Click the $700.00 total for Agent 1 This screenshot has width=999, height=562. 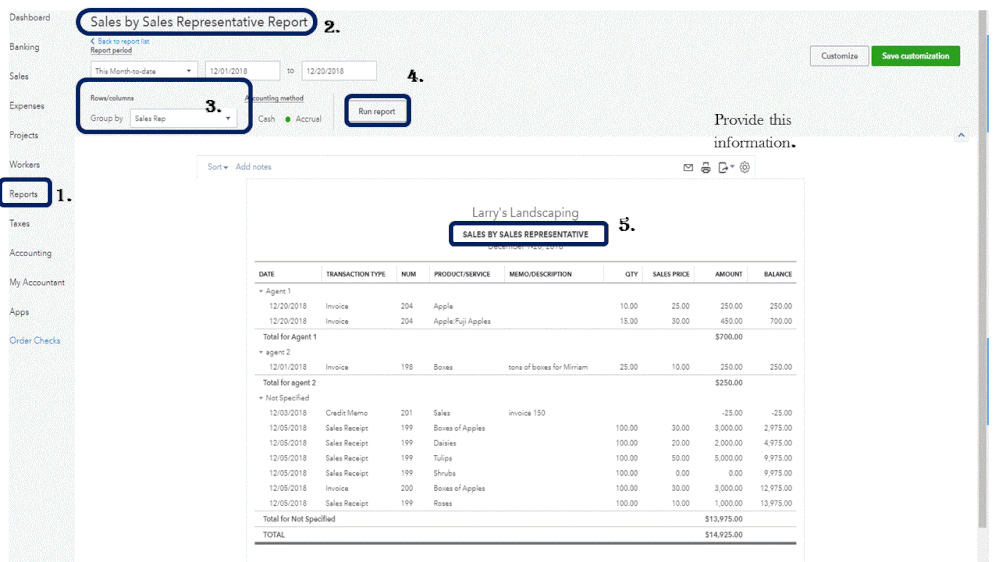(729, 337)
